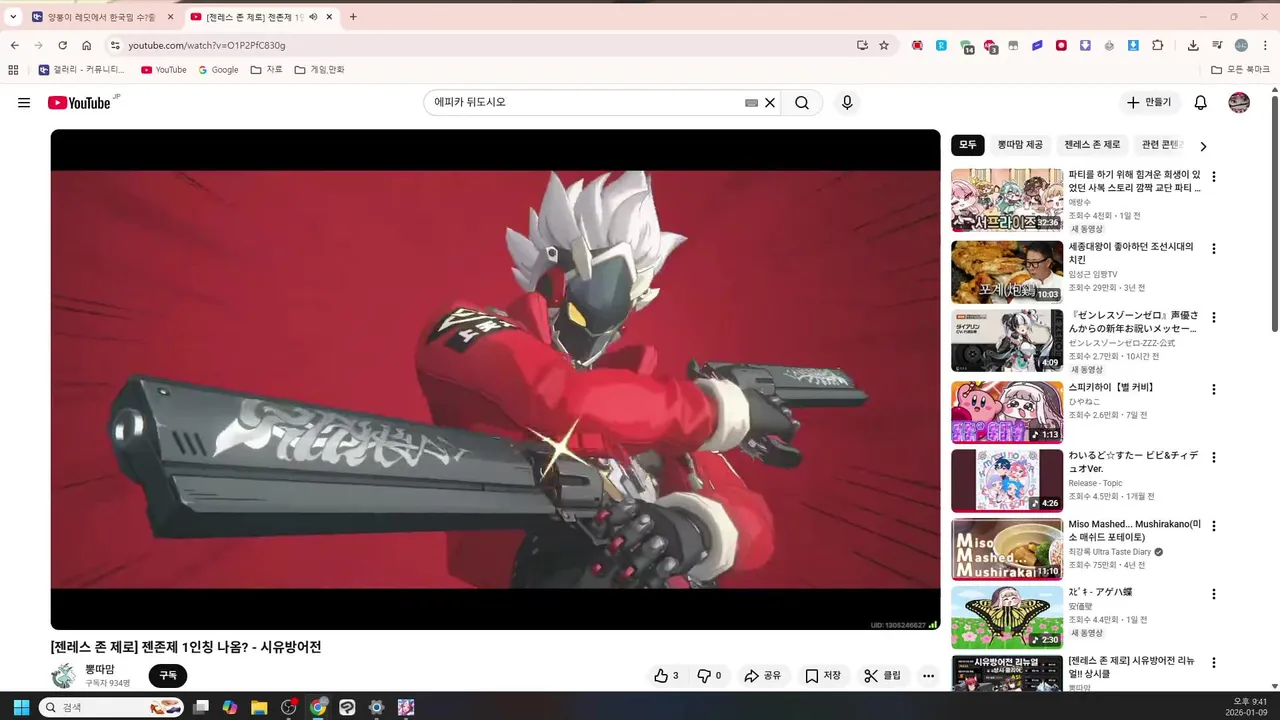Open options for 시유방어전 리뉴얼 video
This screenshot has width=1280, height=720.
click(1214, 663)
